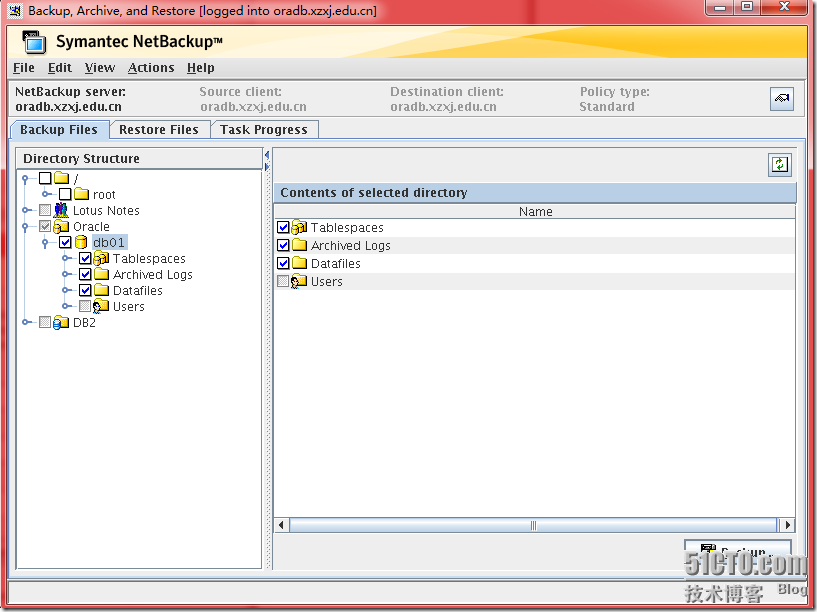Collapse the db01 tree node
This screenshot has height=612, width=817.
[x=45, y=243]
